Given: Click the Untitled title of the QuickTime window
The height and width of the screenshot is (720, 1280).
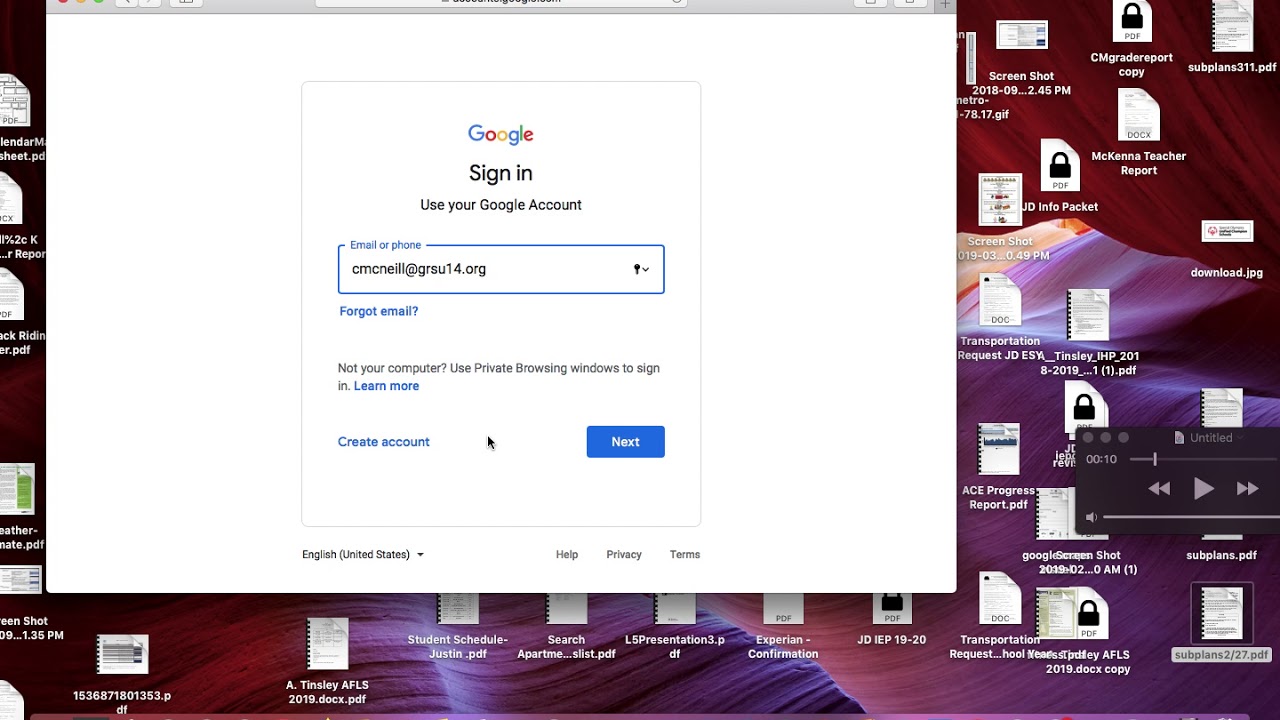Looking at the screenshot, I should point(1210,437).
